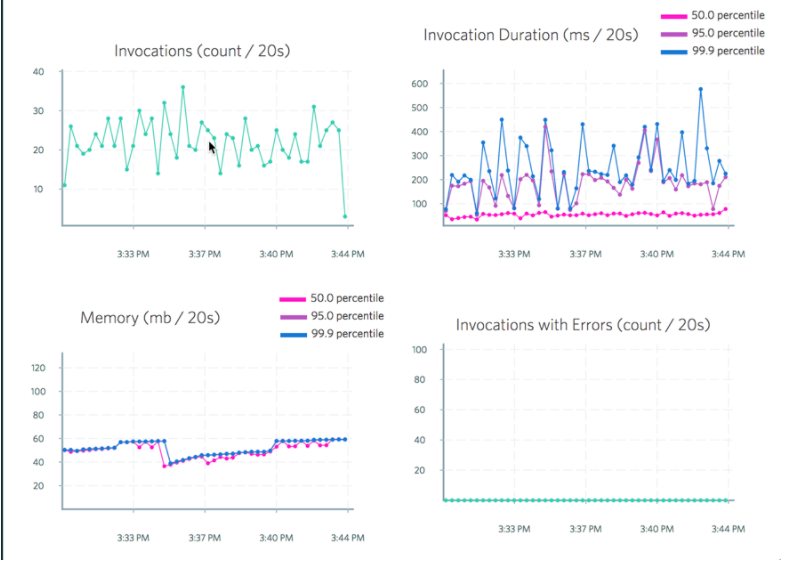Viewport: 787px width, 562px height.
Task: Click the 600 y-axis label in Invocation Duration chart
Action: 420,84
